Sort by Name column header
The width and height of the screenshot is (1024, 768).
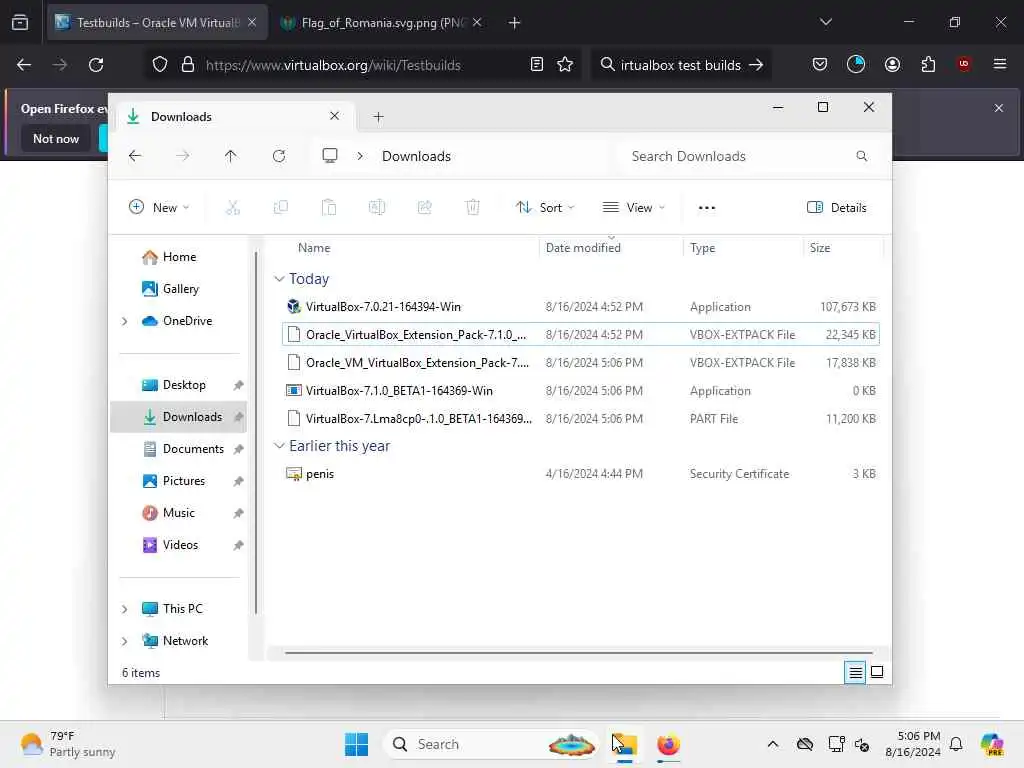coord(314,248)
